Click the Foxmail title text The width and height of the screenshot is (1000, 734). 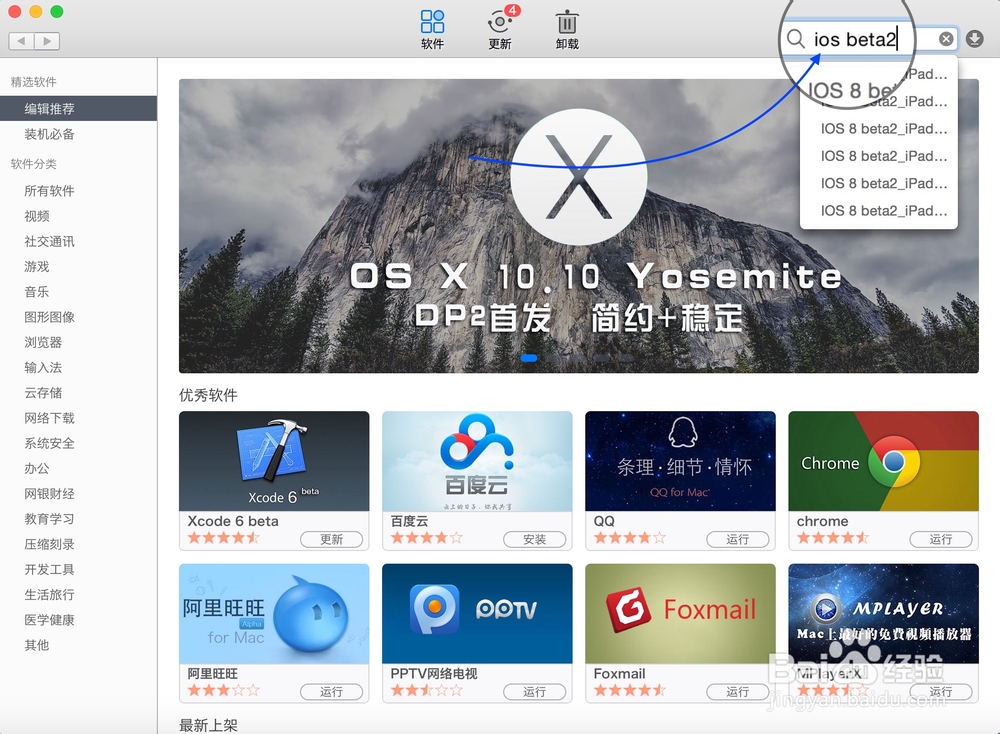tap(619, 673)
